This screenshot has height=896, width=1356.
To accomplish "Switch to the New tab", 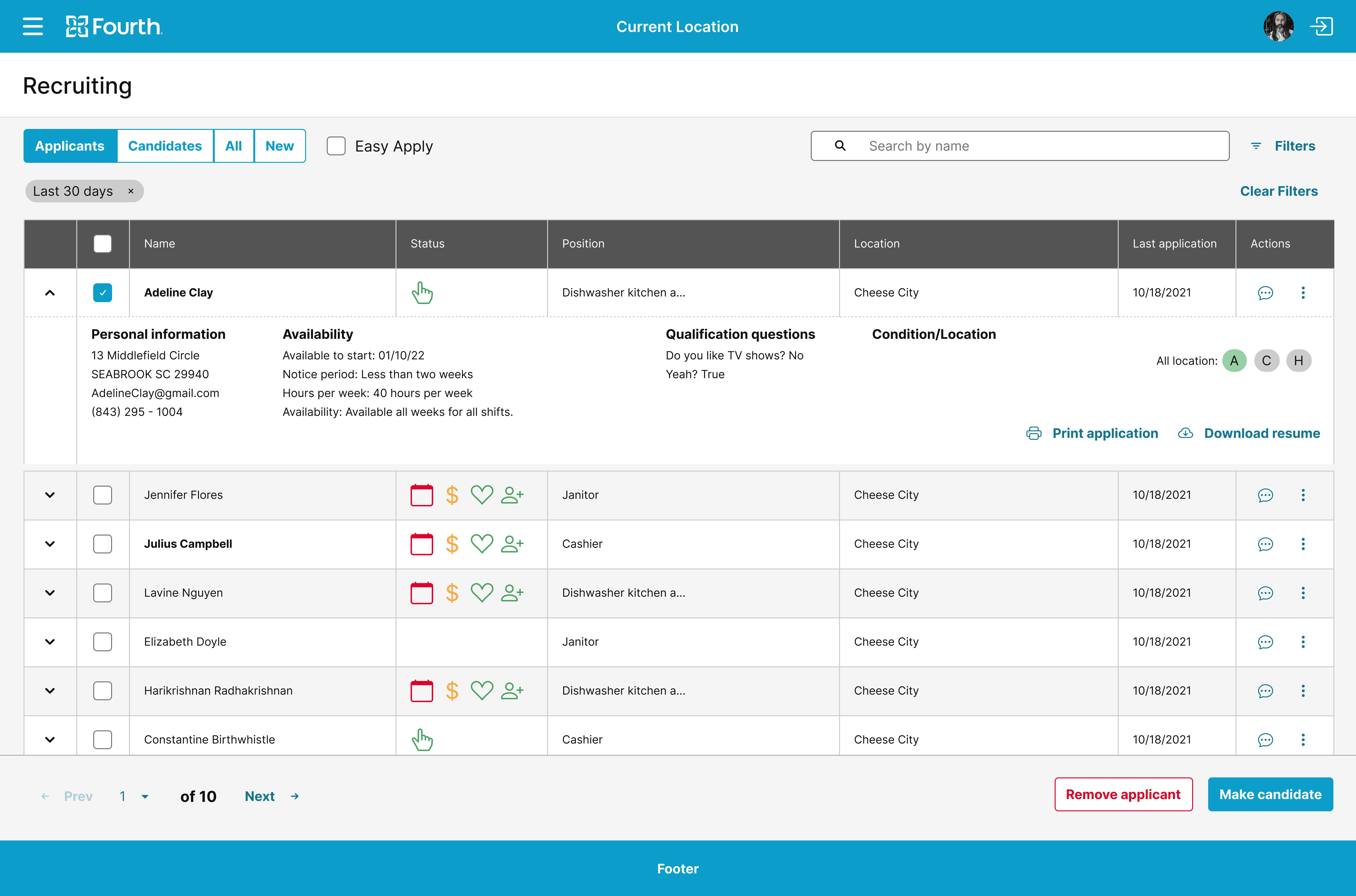I will tap(279, 146).
